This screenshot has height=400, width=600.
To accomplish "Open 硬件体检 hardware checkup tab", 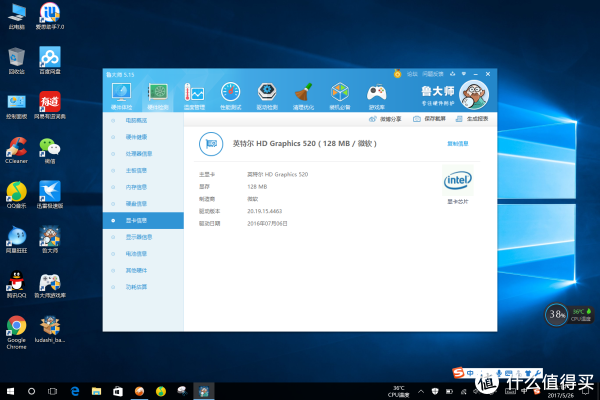I will coord(121,96).
